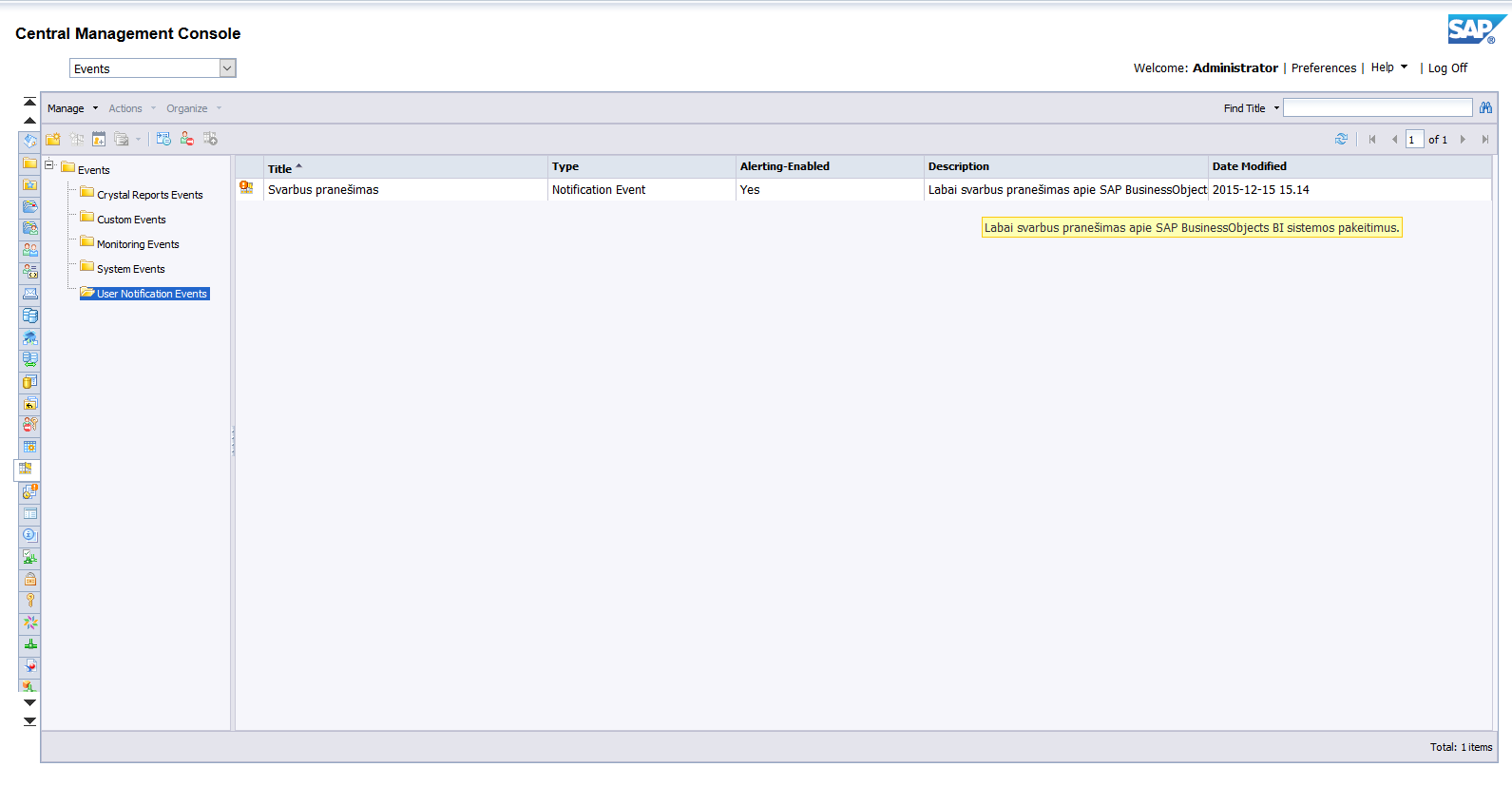
Task: Open the Find Title dropdown arrow
Action: click(1276, 108)
